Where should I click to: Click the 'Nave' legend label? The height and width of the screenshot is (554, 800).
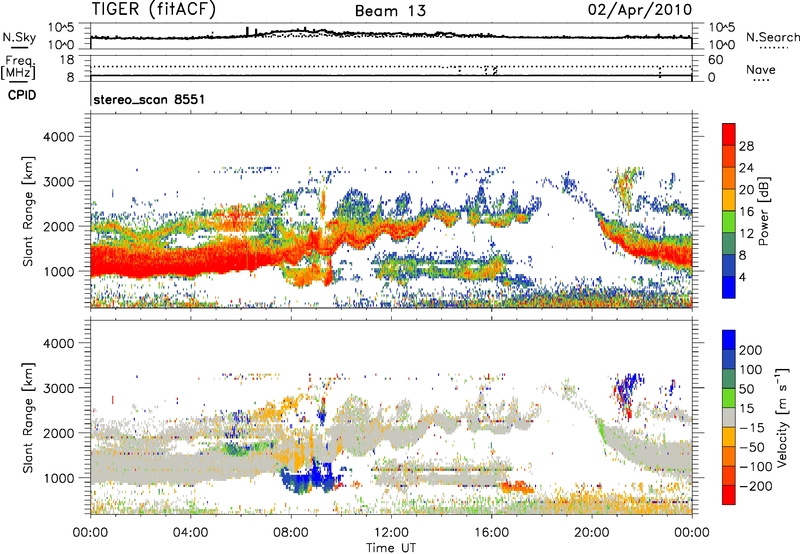(x=760, y=69)
